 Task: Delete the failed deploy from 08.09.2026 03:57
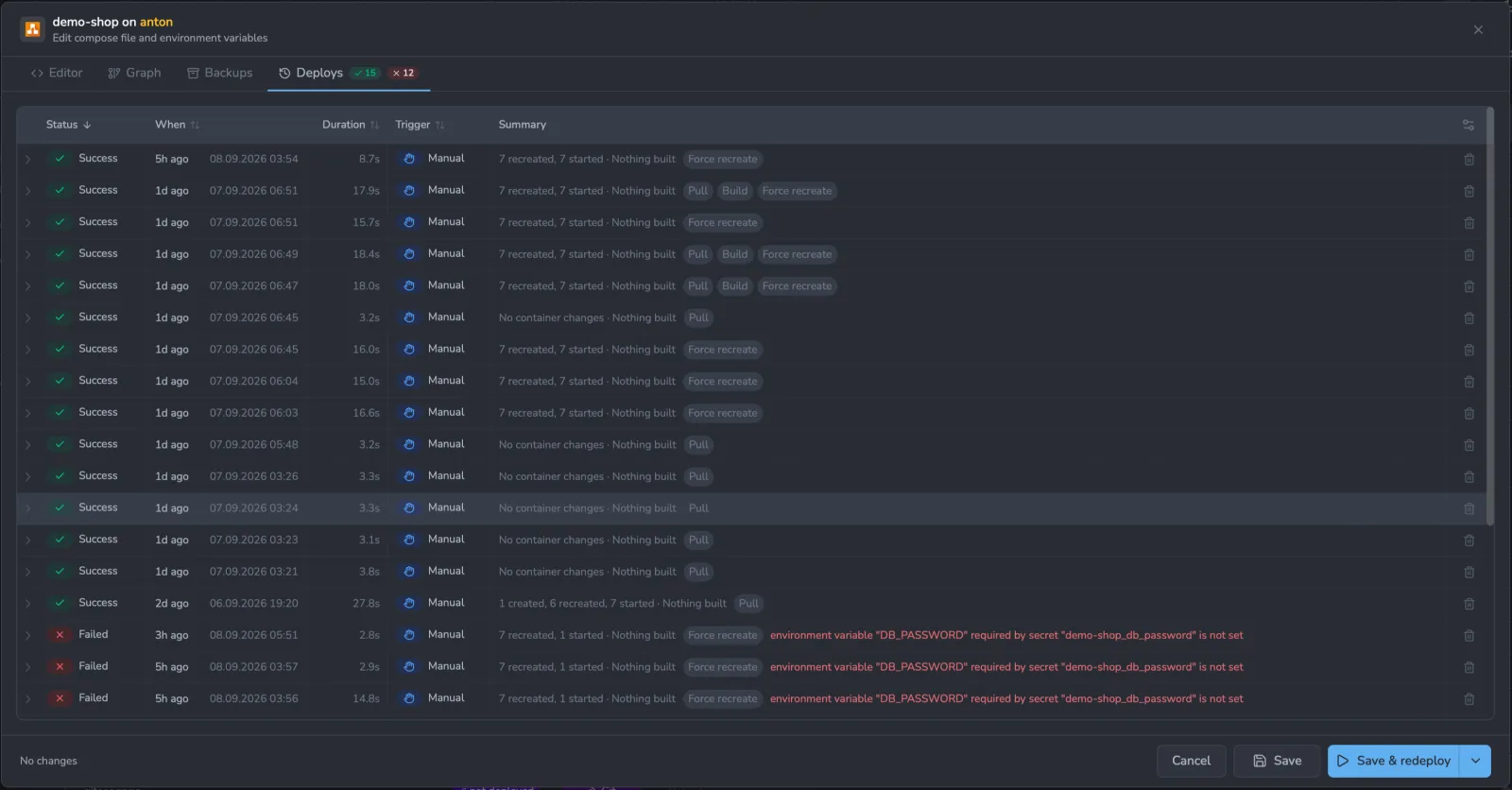tap(1469, 667)
